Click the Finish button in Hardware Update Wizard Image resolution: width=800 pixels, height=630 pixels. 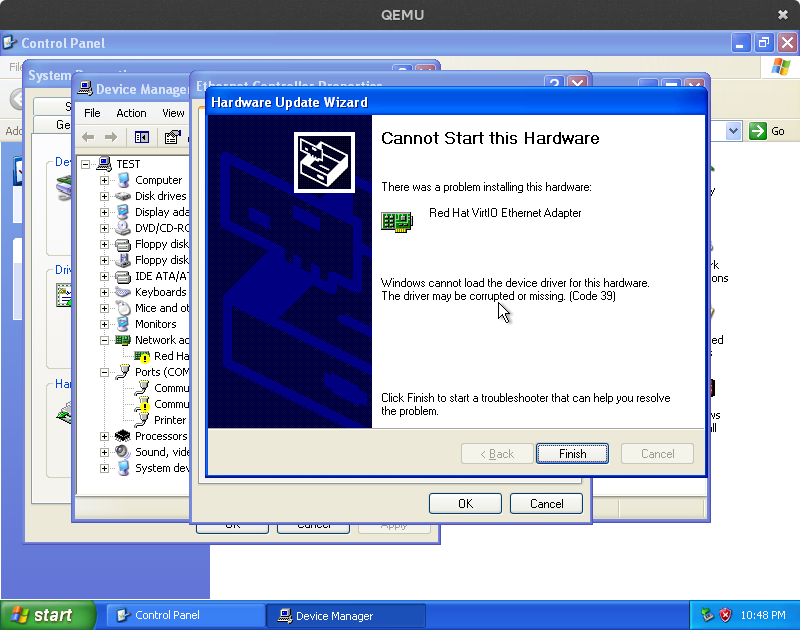572,453
